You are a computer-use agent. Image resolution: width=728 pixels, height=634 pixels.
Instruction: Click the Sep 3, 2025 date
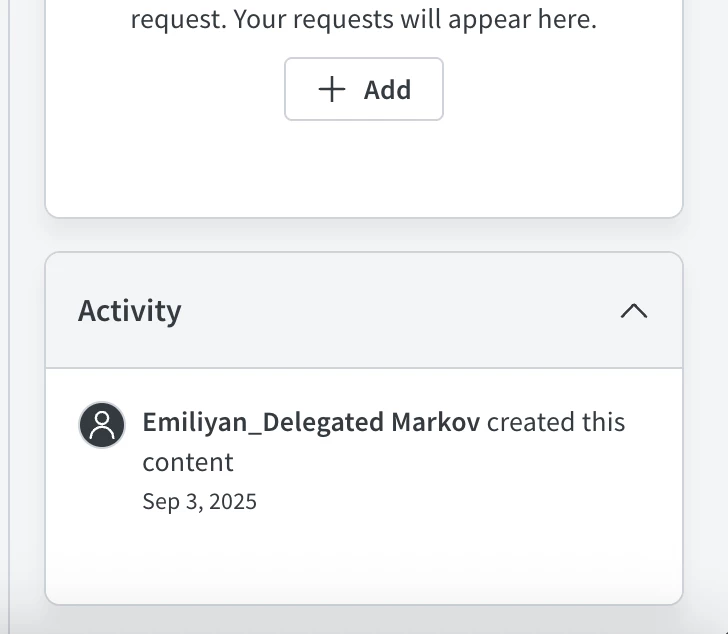[199, 501]
